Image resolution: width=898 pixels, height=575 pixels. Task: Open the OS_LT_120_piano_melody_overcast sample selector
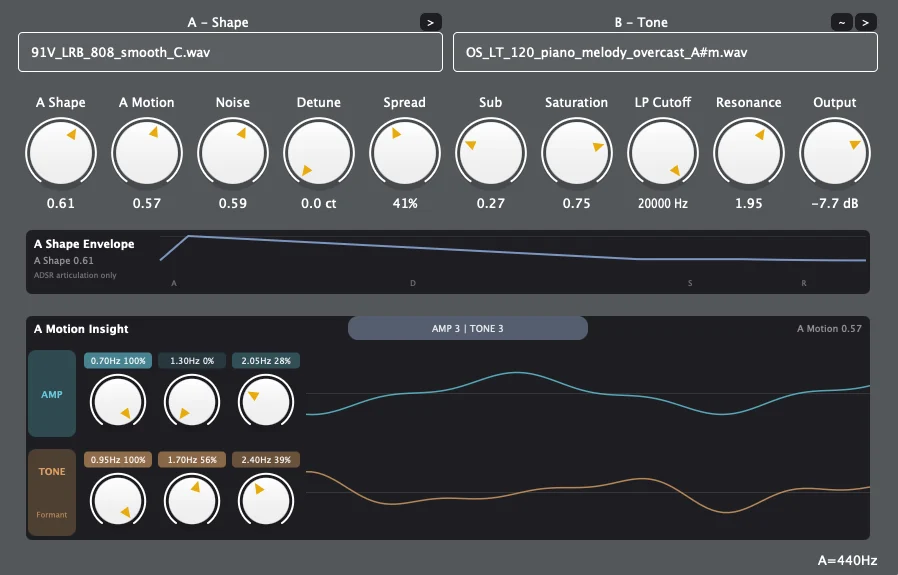[x=665, y=52]
